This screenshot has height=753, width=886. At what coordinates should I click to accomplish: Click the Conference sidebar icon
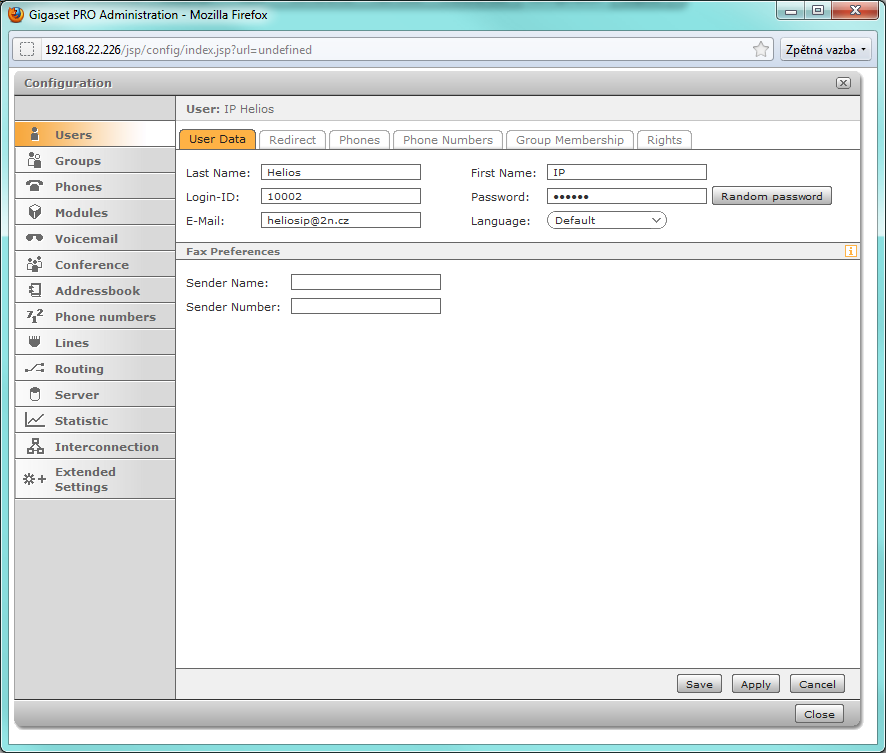click(x=35, y=264)
